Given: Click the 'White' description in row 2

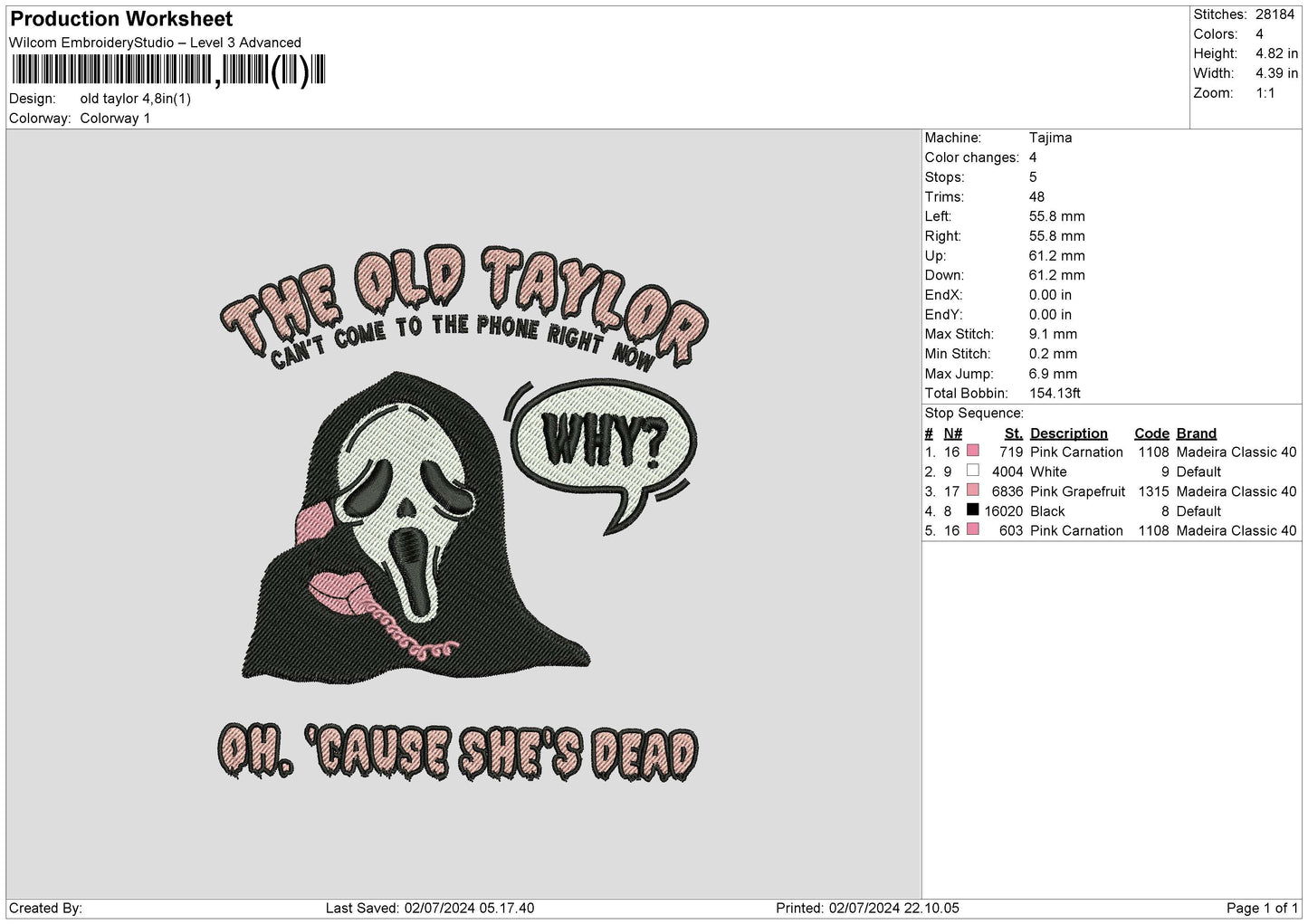Looking at the screenshot, I should click(x=1049, y=472).
